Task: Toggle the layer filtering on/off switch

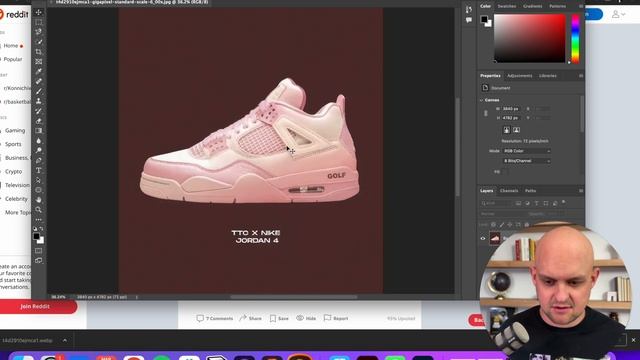Action: (x=564, y=202)
